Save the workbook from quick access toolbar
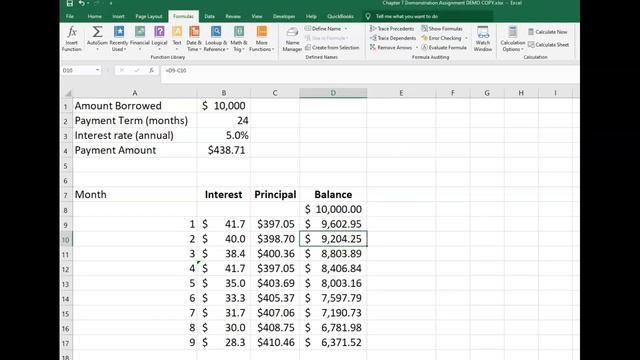640x360 pixels. tap(70, 4)
